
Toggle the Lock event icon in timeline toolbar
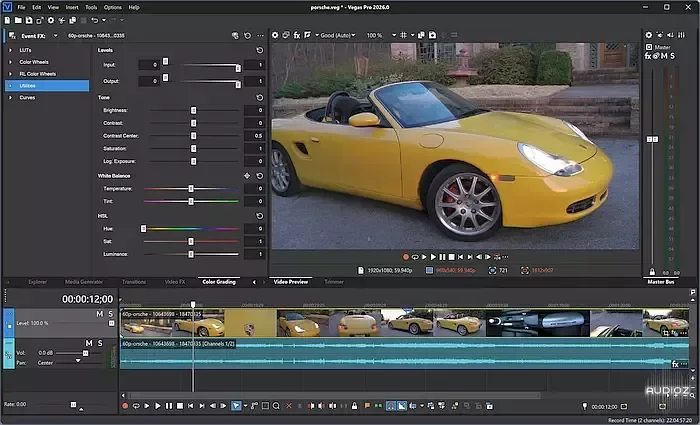(354, 406)
